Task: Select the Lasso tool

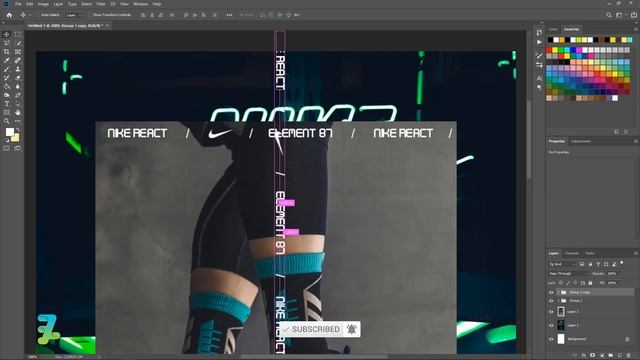Action: 7,43
